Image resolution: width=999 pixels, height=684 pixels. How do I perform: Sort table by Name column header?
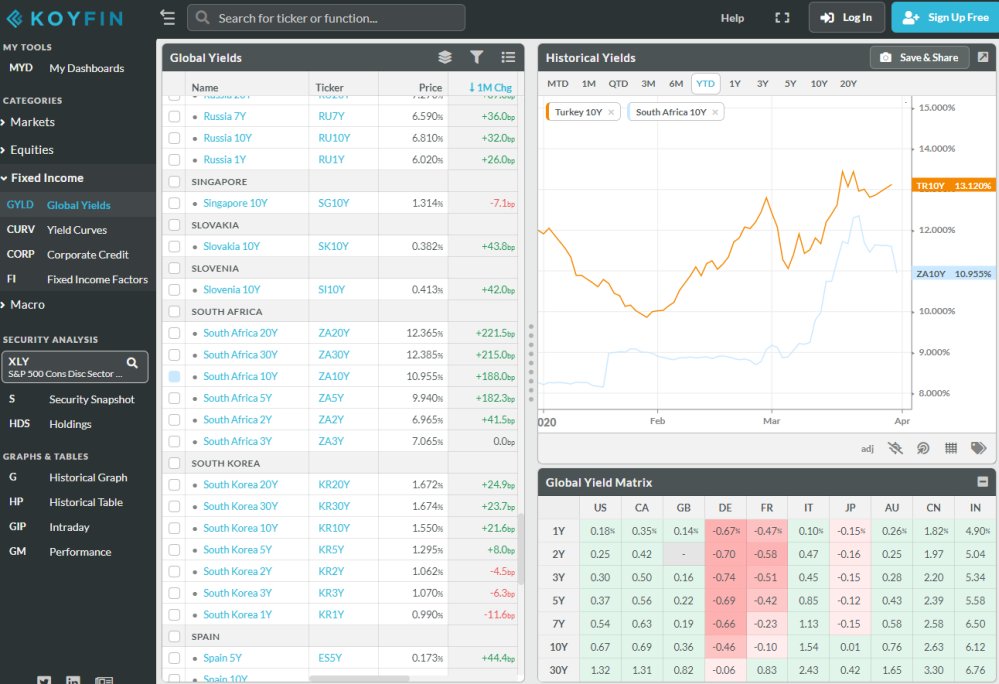pos(205,87)
